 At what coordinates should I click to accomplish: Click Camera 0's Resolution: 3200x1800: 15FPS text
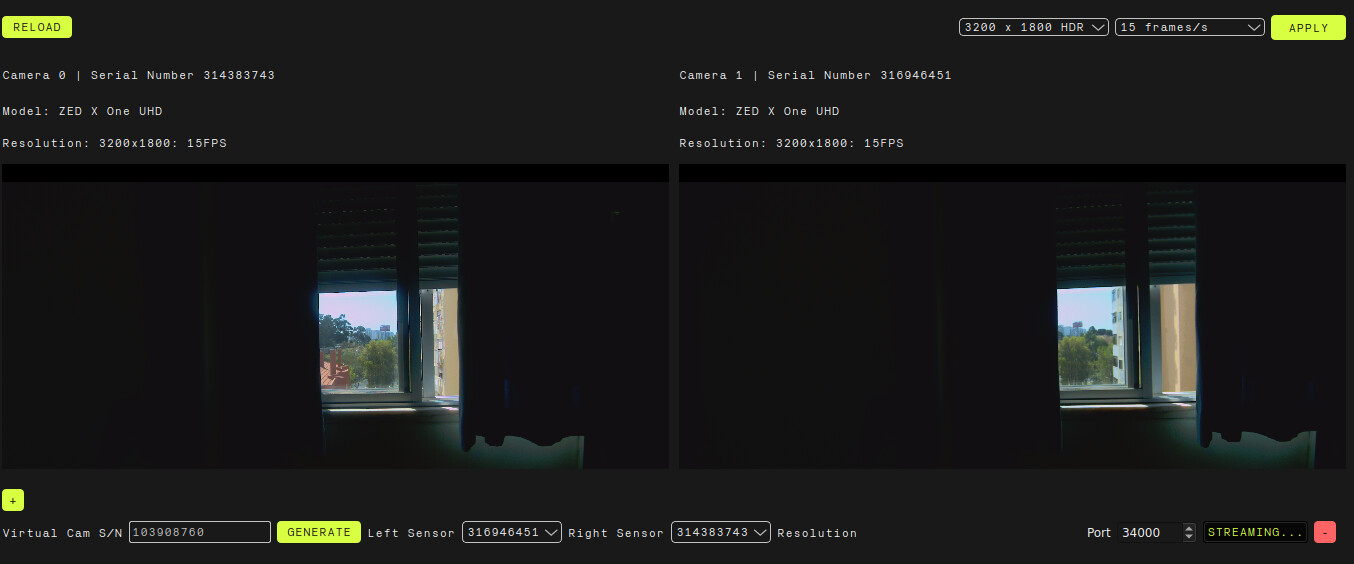point(115,143)
